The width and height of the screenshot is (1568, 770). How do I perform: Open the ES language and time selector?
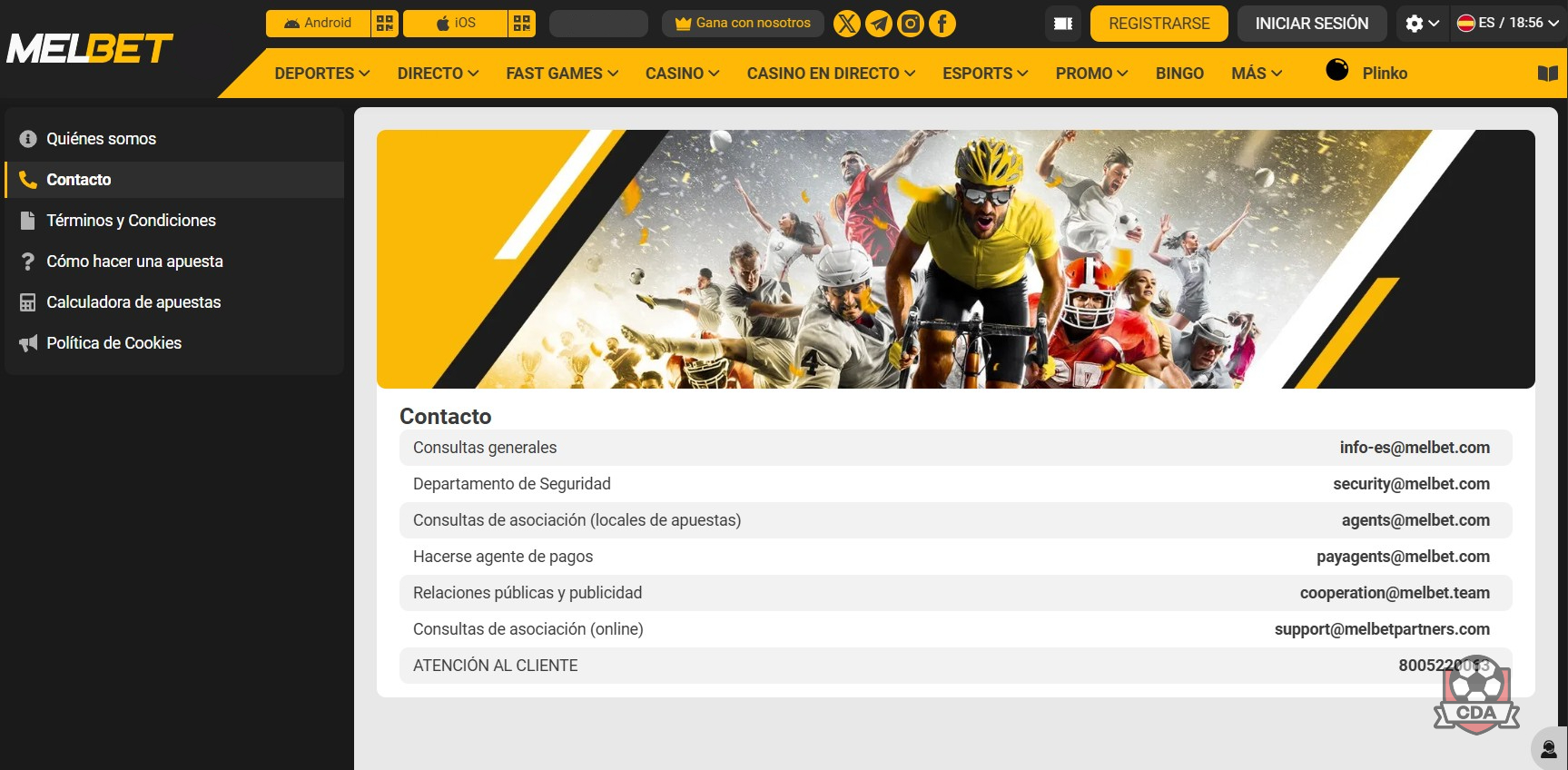[1507, 24]
